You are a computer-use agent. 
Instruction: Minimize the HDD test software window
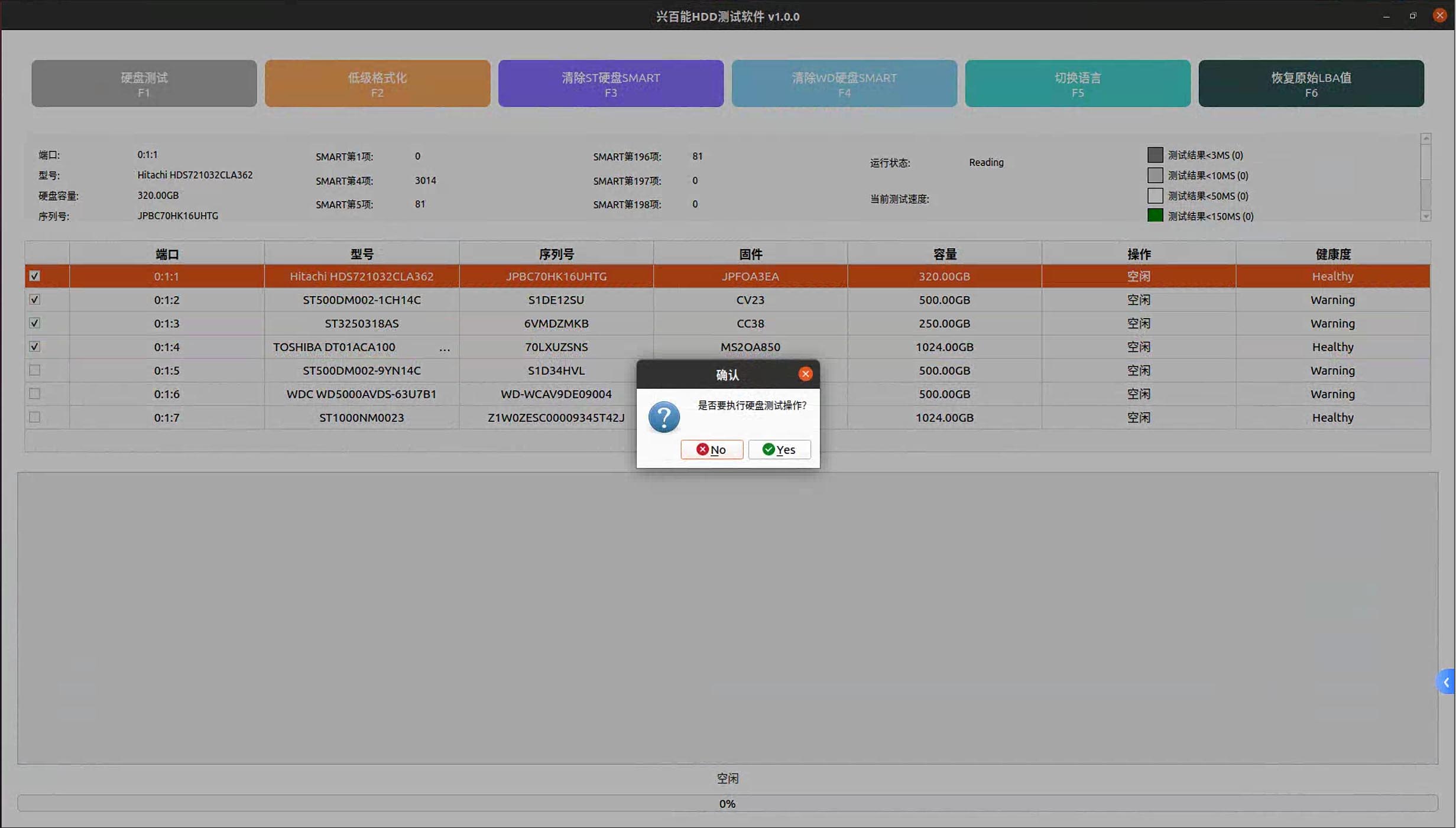(1386, 16)
